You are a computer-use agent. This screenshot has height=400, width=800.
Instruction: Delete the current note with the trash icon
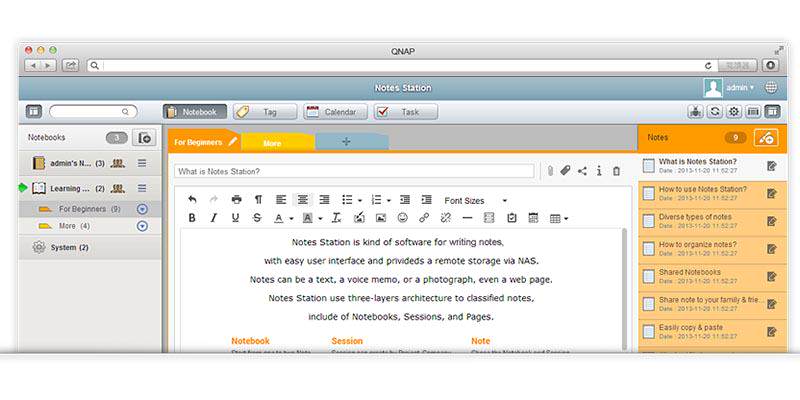point(616,171)
